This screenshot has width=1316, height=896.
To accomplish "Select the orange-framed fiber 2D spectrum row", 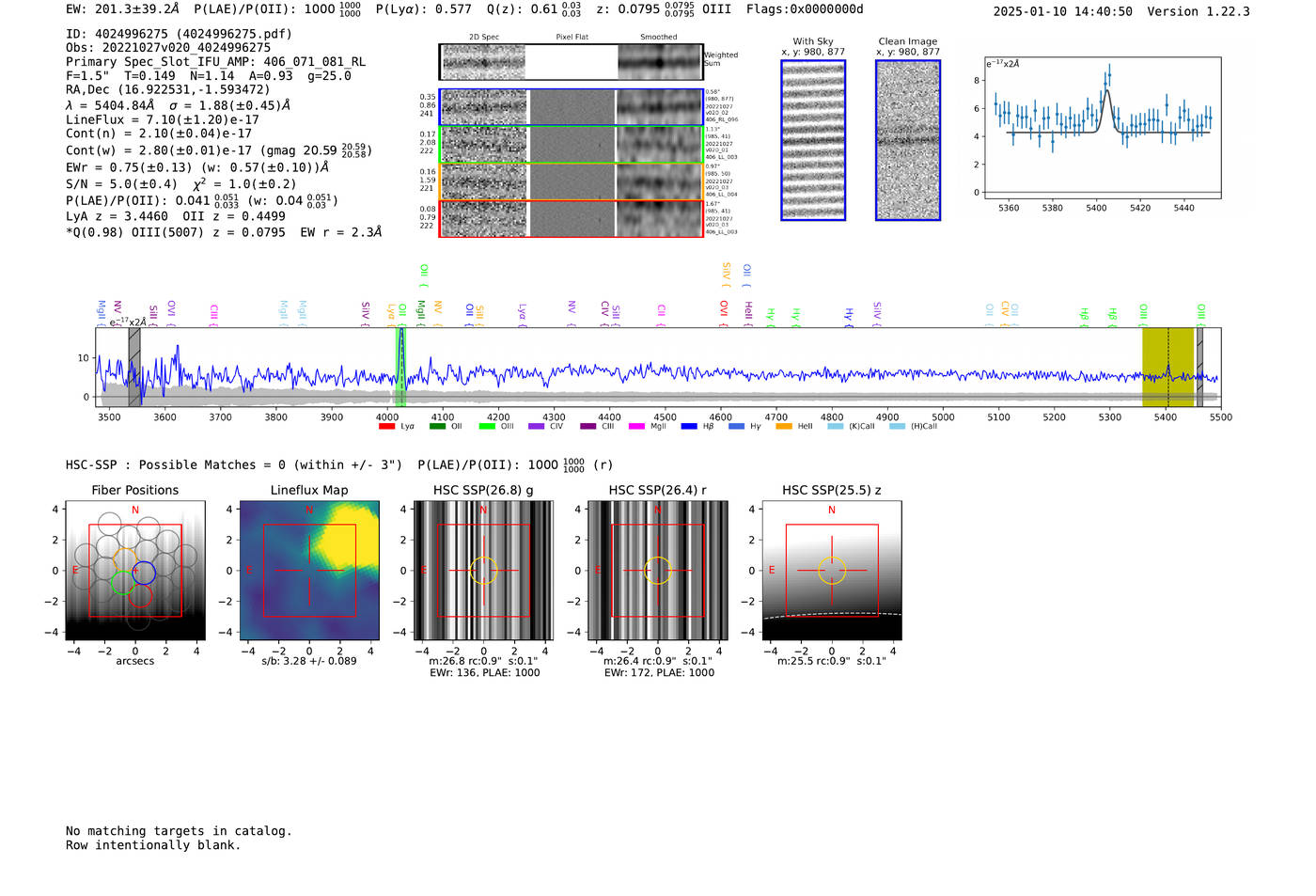I will pyautogui.click(x=572, y=181).
